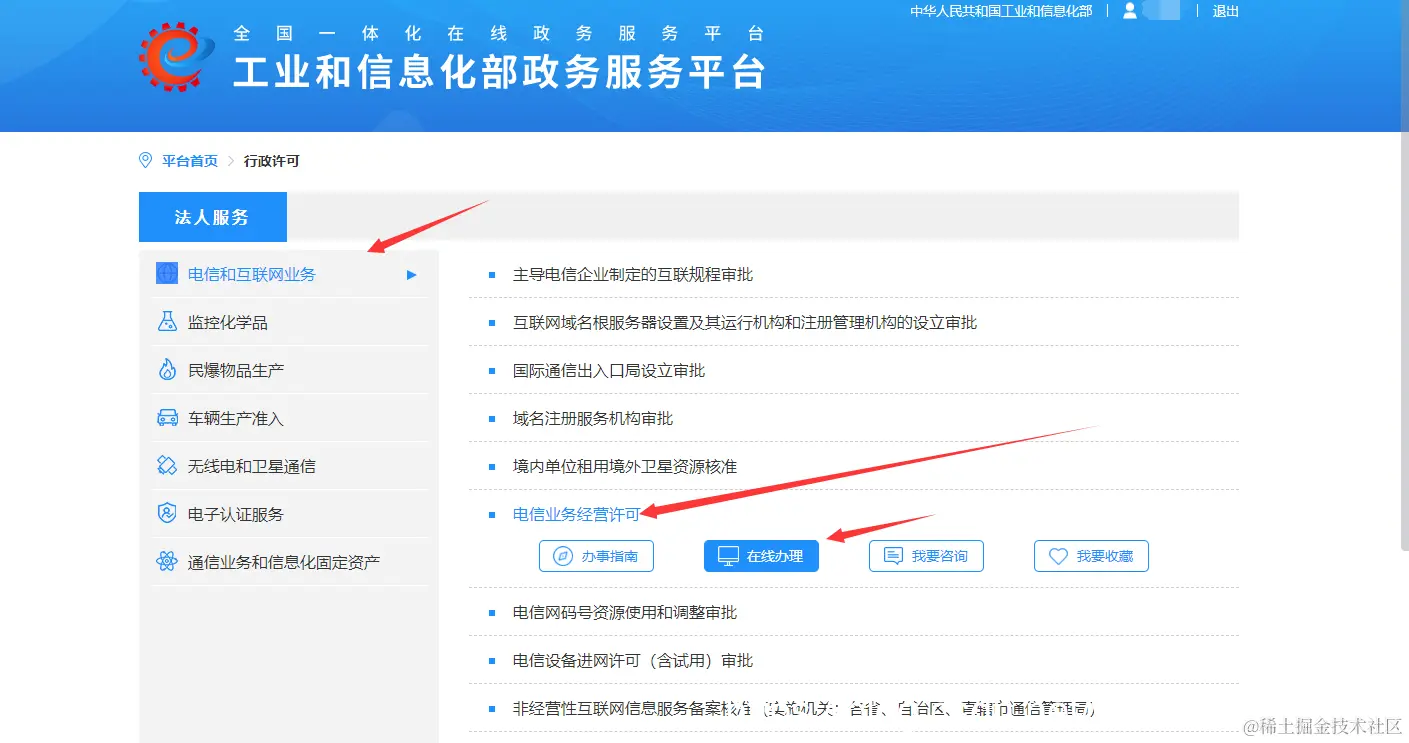Click the 通信业务和信息化固定资产 icon
1409x743 pixels.
(167, 562)
